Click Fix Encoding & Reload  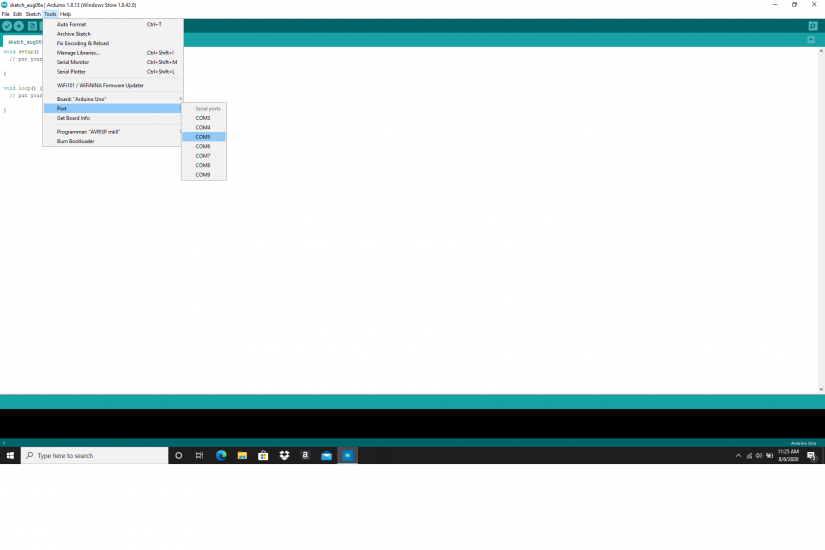coord(113,43)
